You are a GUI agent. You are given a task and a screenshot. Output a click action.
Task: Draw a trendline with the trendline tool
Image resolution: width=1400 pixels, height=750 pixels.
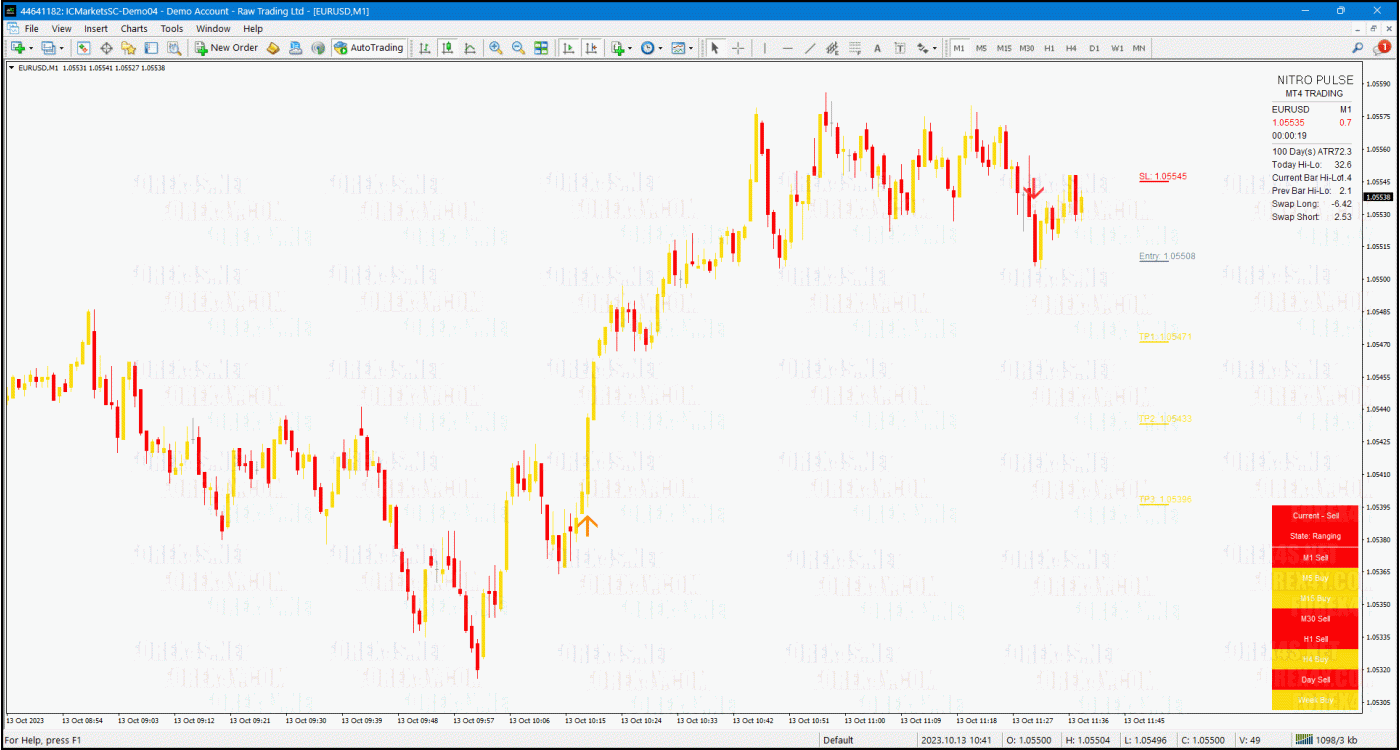pos(810,48)
